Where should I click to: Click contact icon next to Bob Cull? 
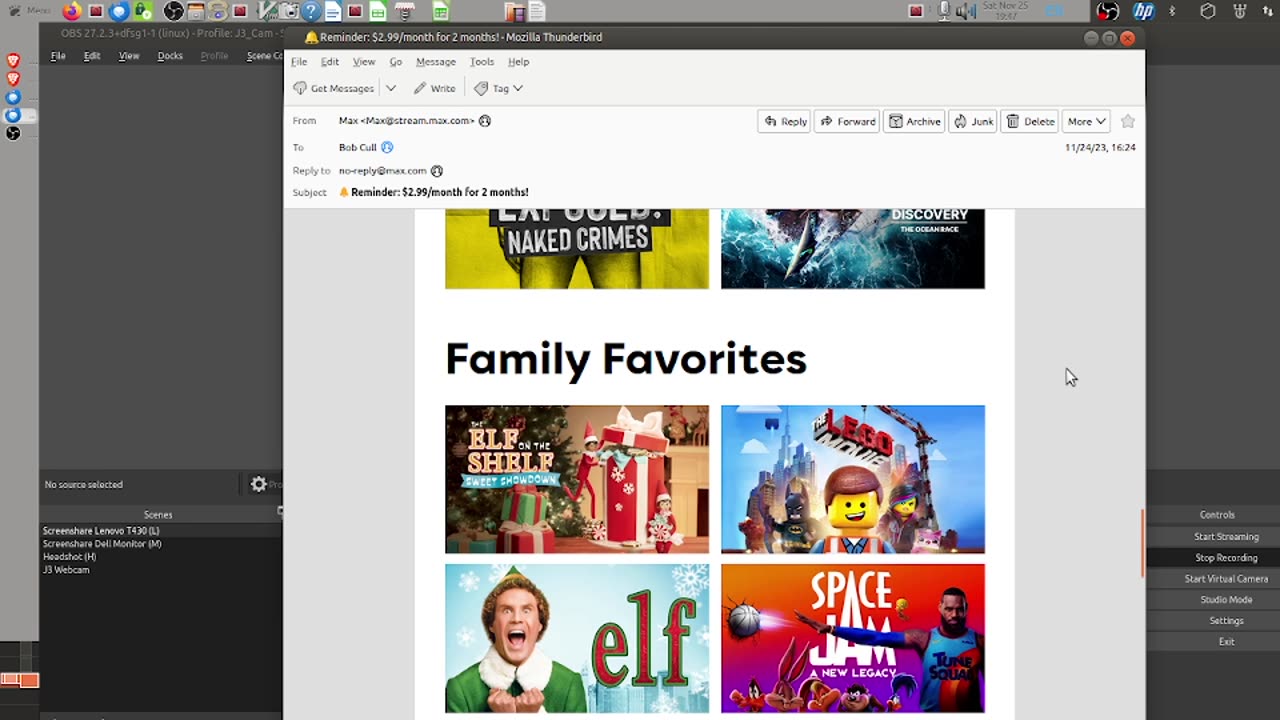coord(387,147)
